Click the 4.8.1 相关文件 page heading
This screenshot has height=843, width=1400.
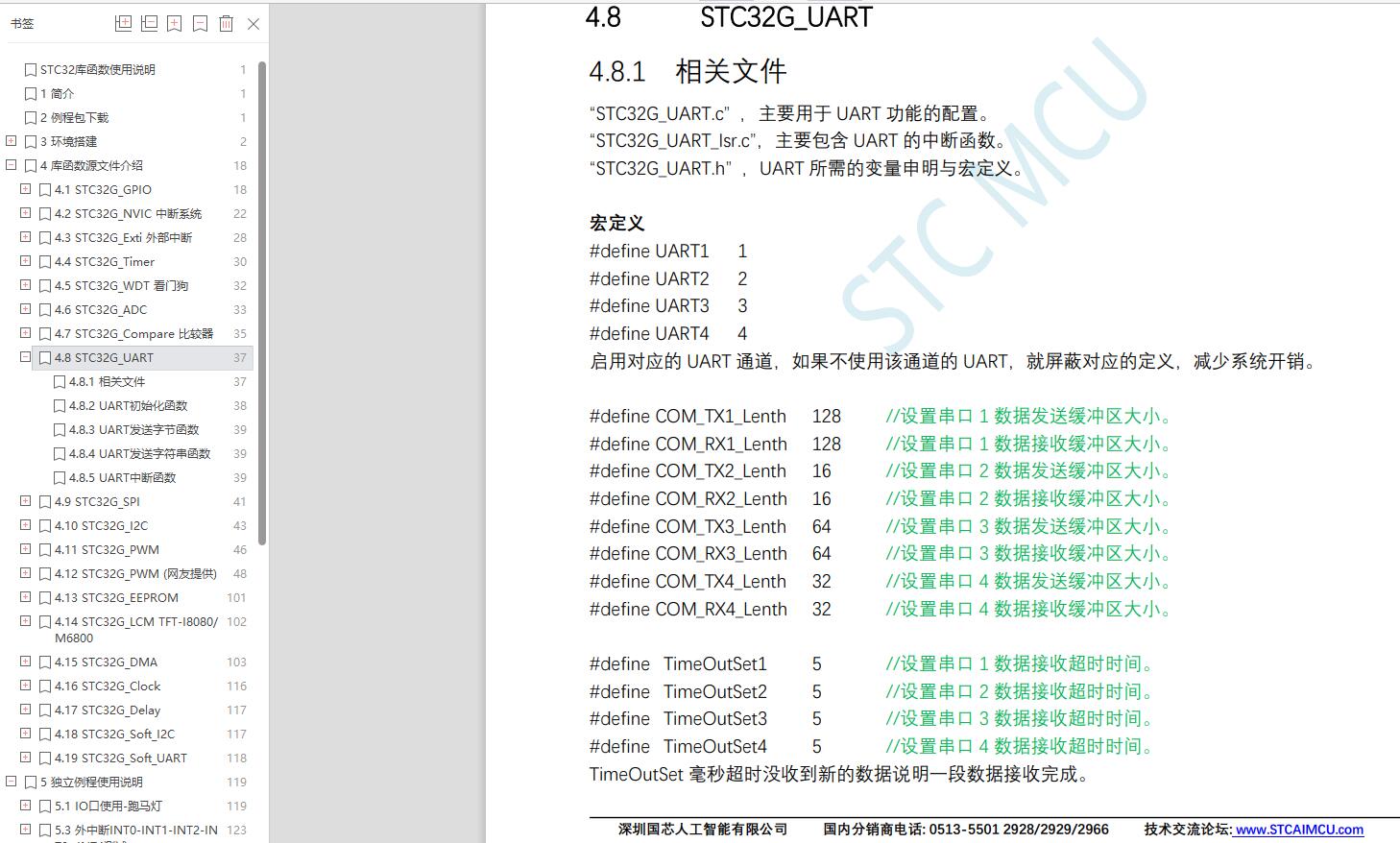pos(688,71)
